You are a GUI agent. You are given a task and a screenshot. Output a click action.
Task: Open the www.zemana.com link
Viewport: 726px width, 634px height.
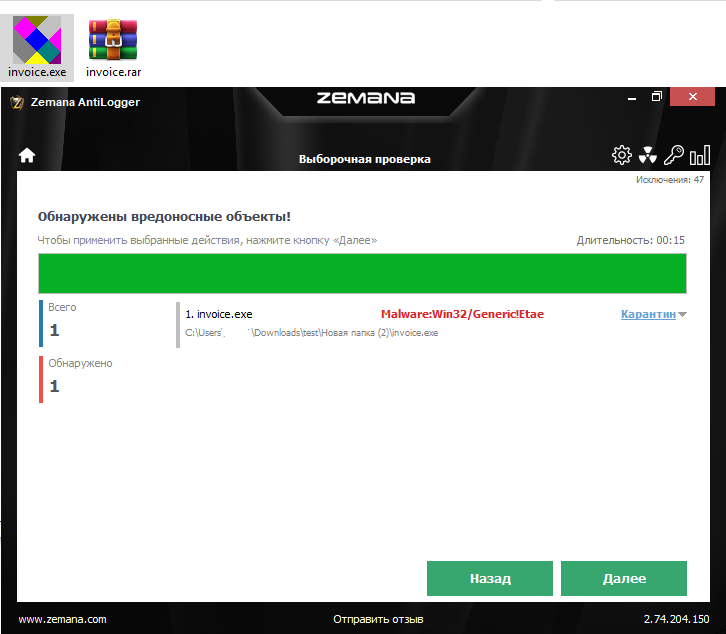coord(63,619)
